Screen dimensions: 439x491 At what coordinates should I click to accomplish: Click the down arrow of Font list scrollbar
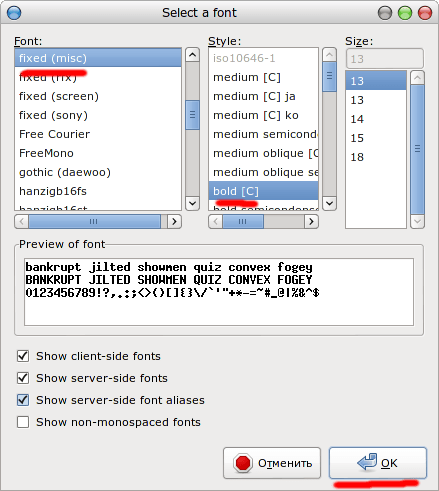(x=192, y=203)
